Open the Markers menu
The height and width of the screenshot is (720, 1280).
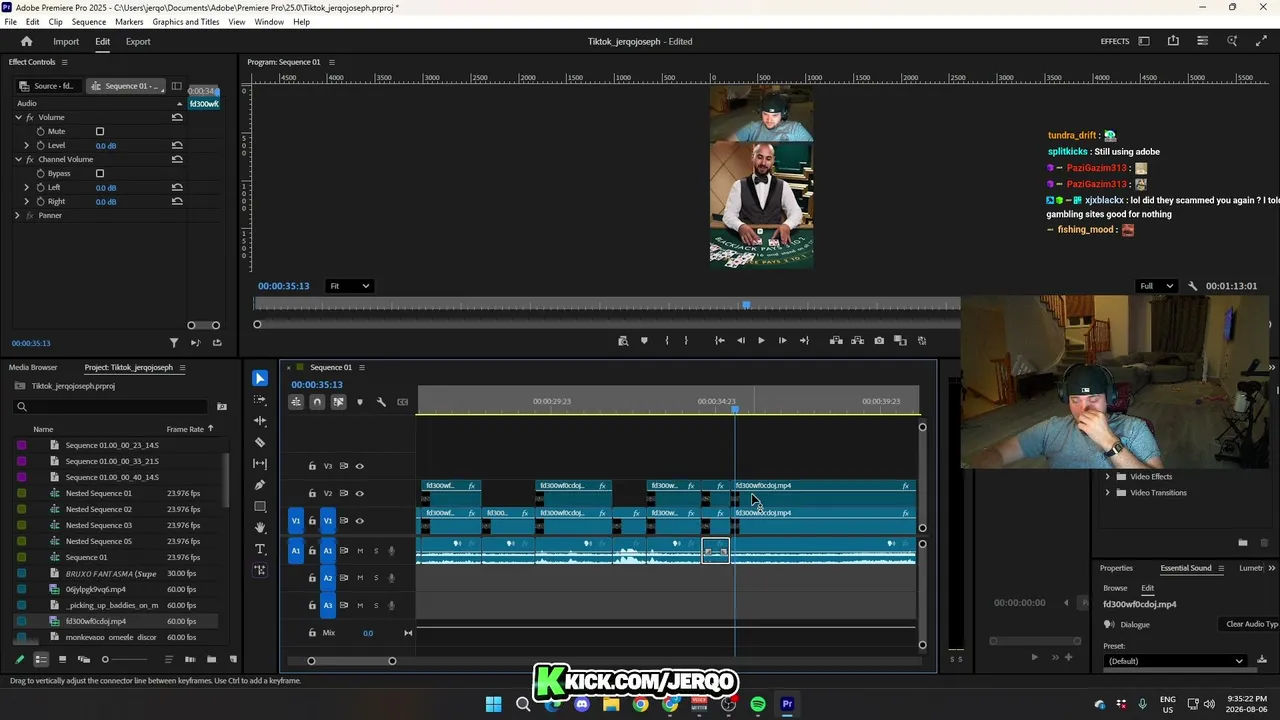129,22
